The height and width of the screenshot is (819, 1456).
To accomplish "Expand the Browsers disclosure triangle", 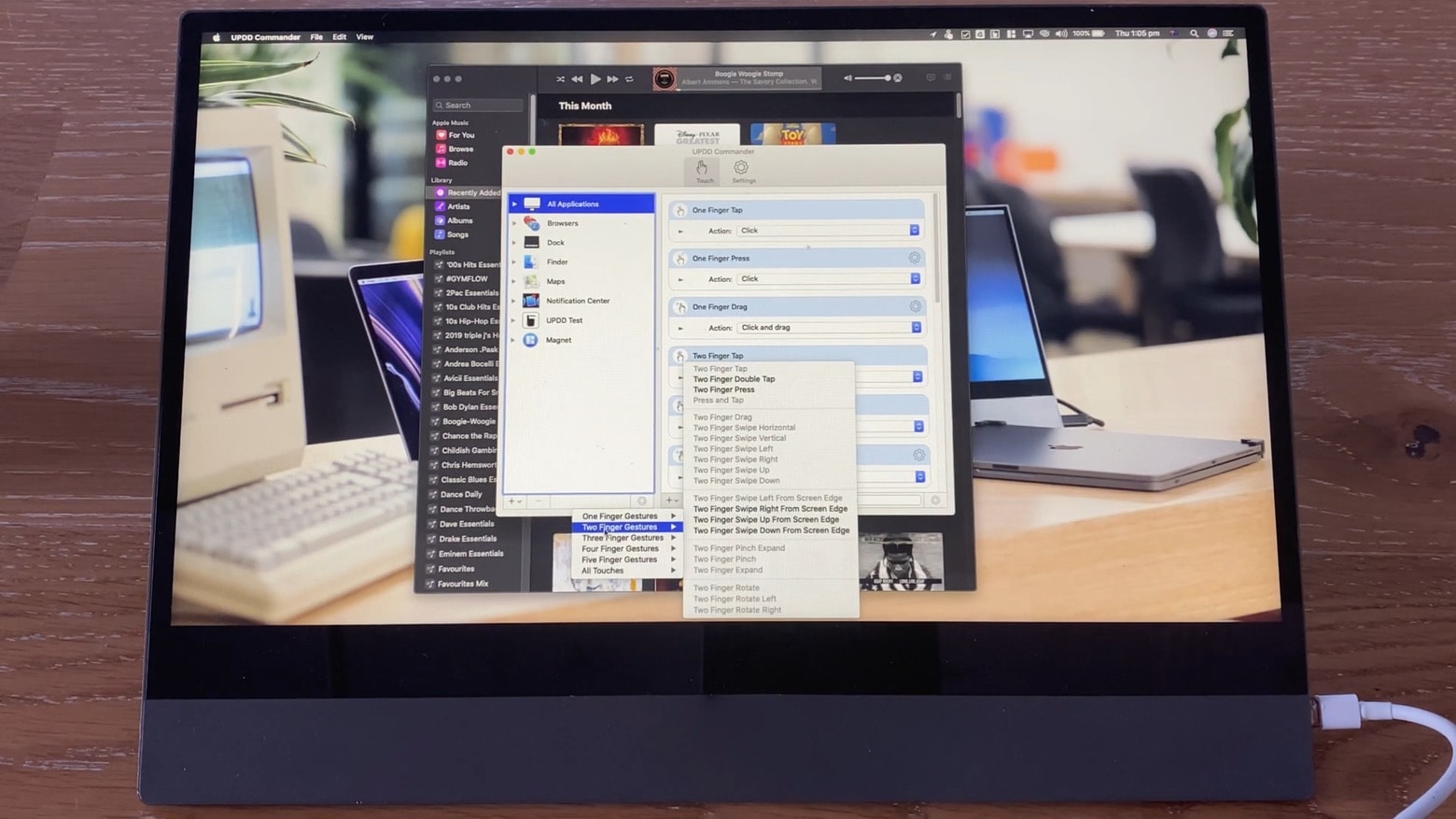I will (x=514, y=223).
